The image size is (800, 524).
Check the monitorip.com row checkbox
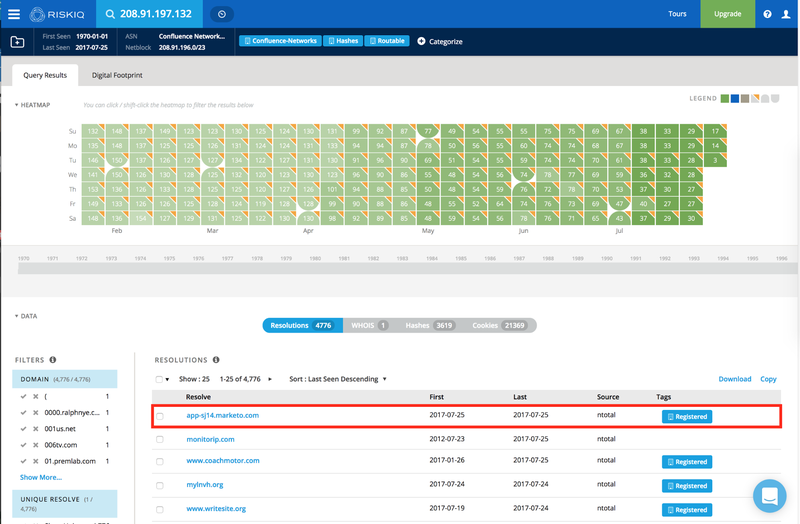(160, 439)
